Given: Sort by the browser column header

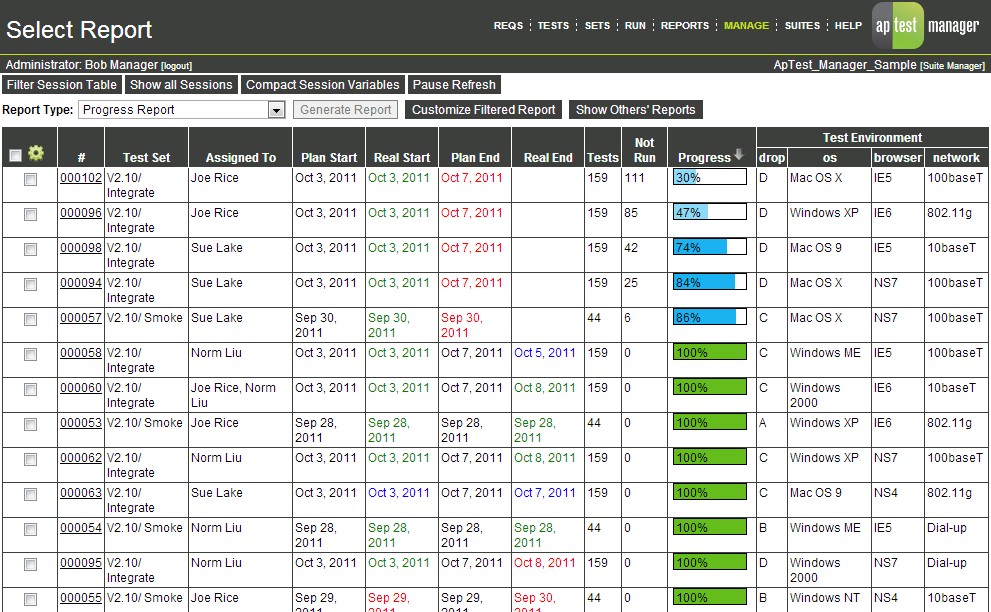Looking at the screenshot, I should click(x=897, y=158).
